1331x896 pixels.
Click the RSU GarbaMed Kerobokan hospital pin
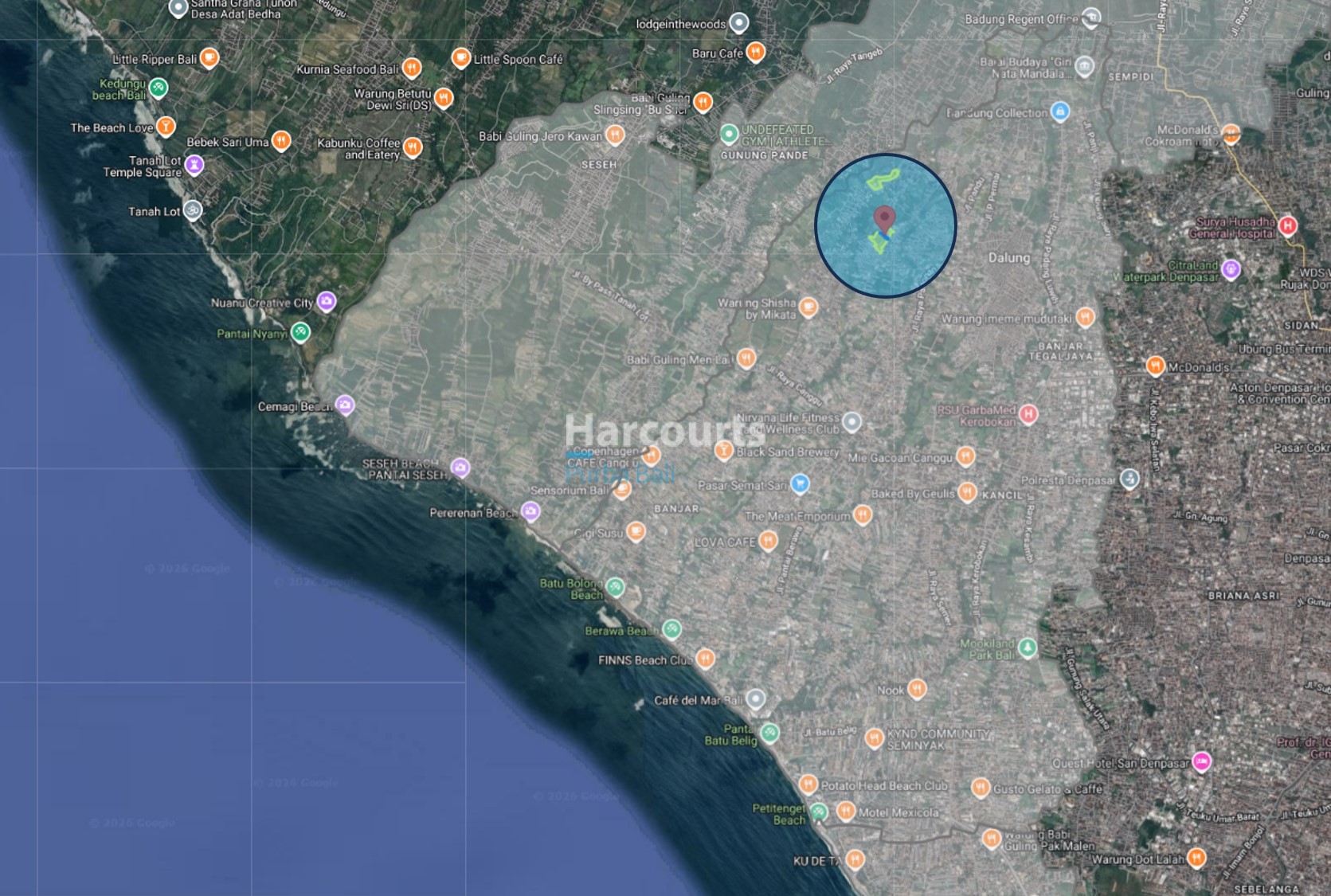(1028, 413)
